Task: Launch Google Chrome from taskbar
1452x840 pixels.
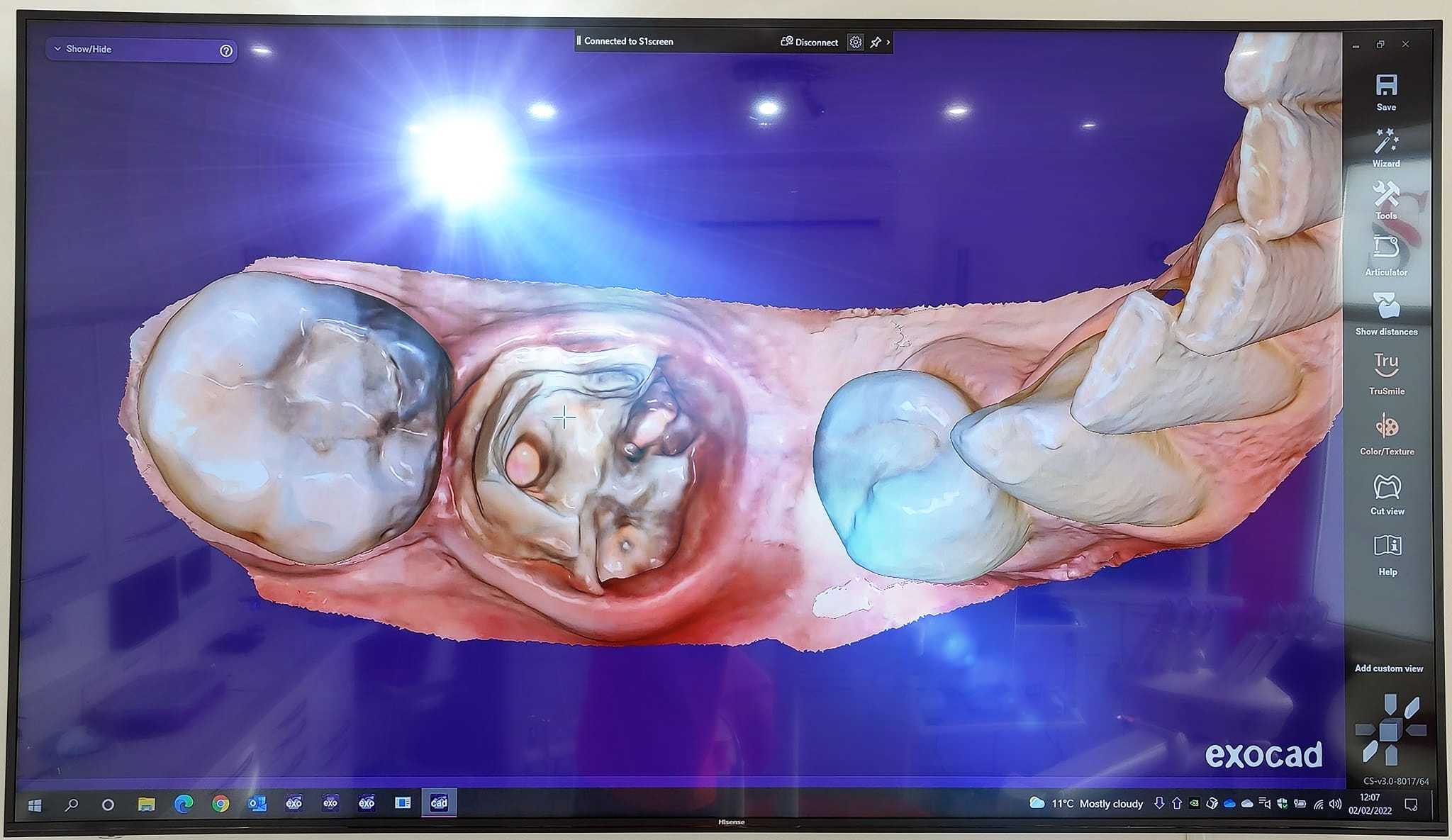Action: coord(220,804)
